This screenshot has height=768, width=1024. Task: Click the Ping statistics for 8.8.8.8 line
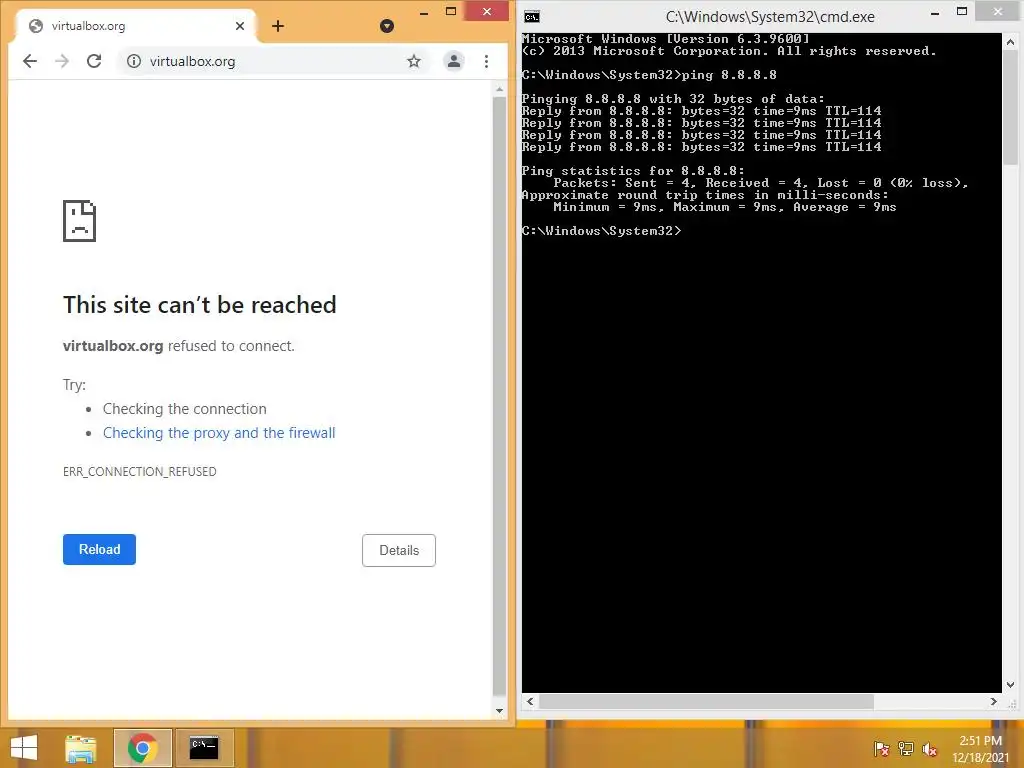pyautogui.click(x=633, y=171)
